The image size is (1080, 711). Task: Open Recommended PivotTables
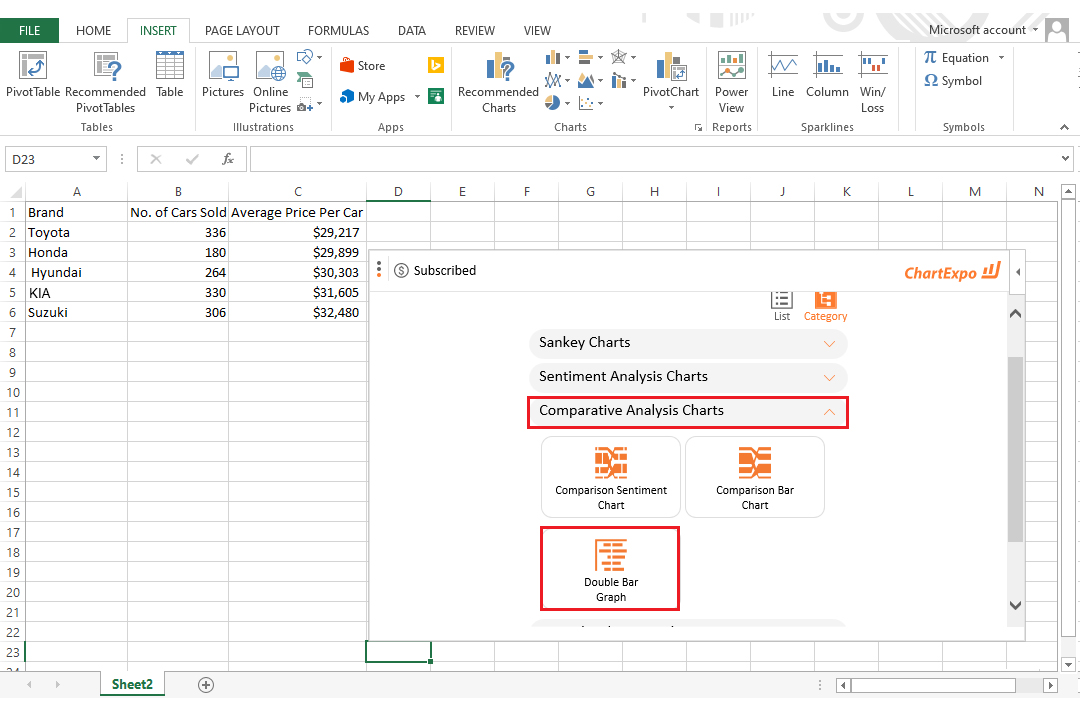click(x=105, y=82)
